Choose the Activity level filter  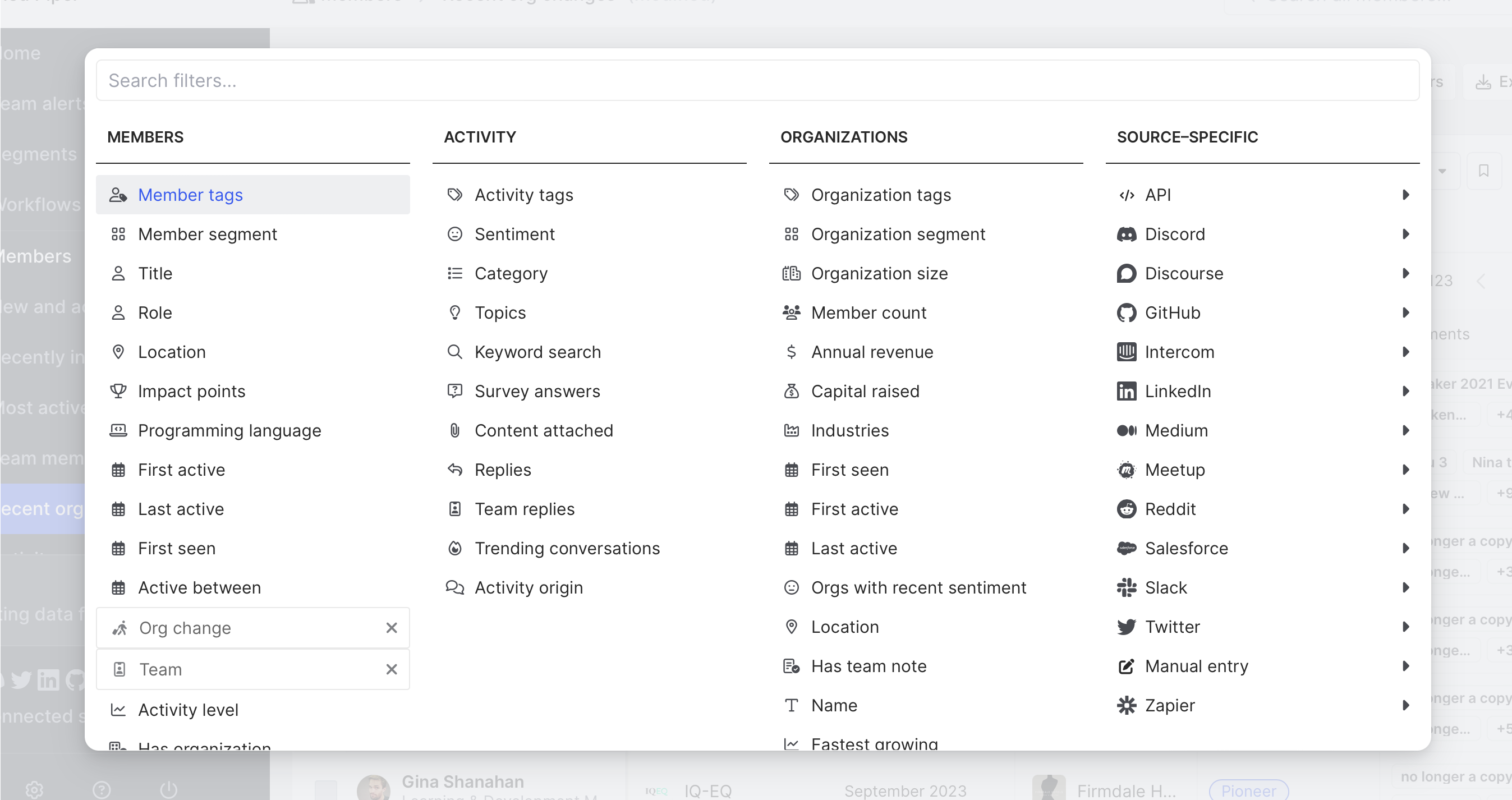pos(188,710)
